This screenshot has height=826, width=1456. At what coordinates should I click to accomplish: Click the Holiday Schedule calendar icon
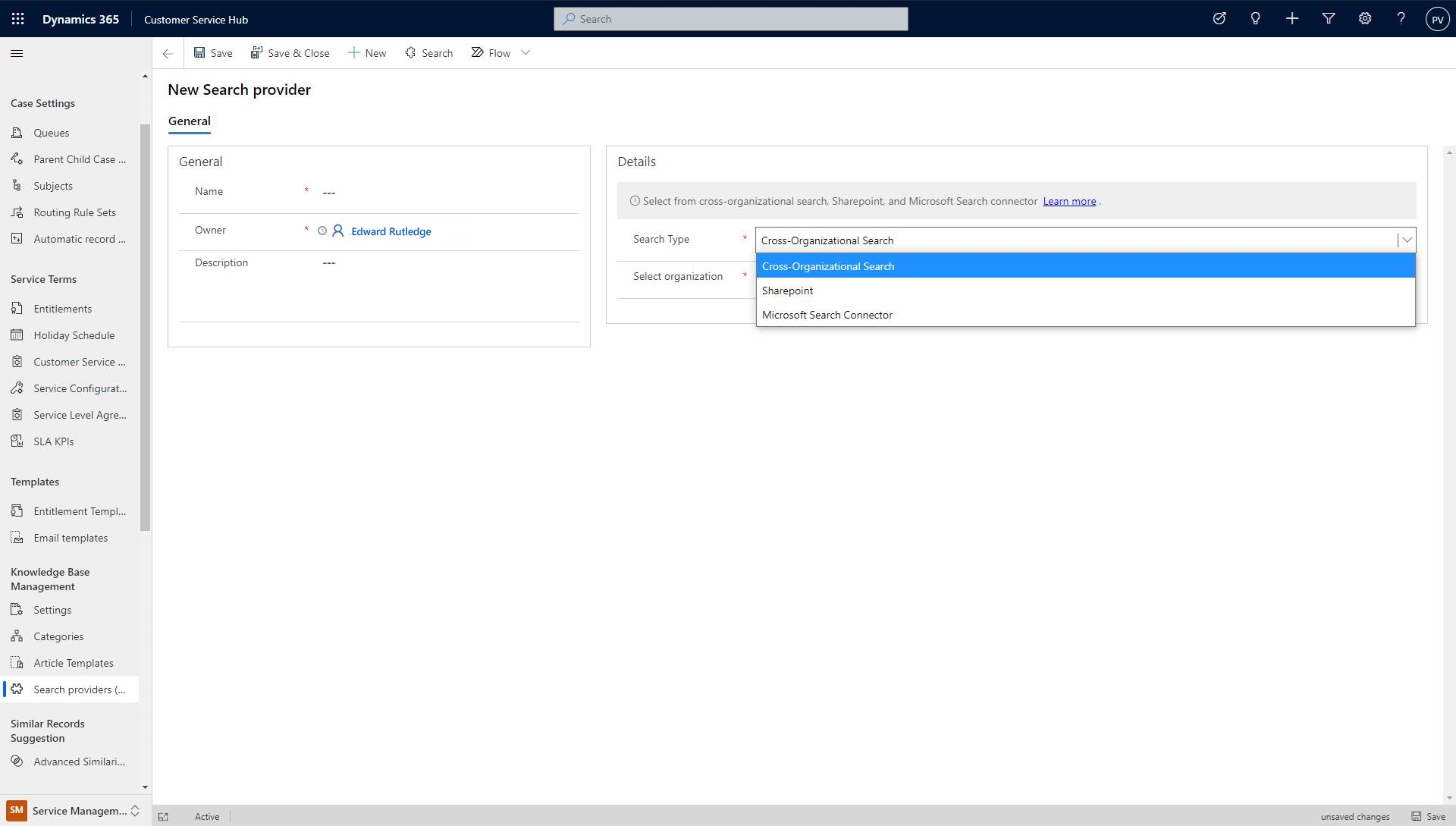17,334
